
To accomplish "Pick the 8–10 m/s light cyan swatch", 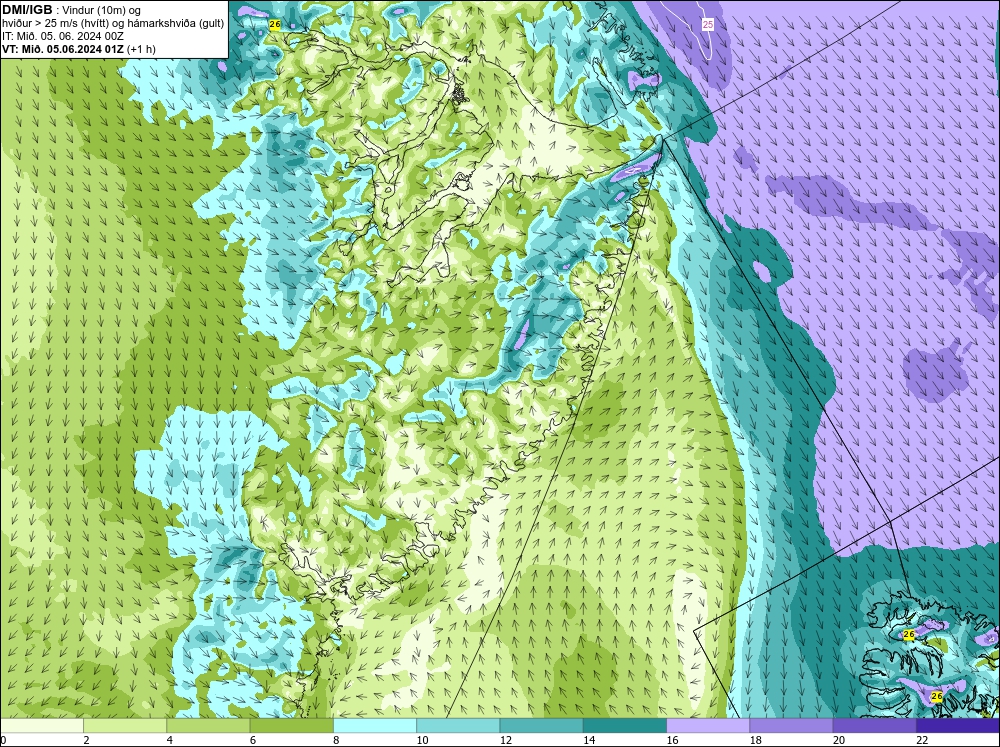I will pyautogui.click(x=375, y=725).
